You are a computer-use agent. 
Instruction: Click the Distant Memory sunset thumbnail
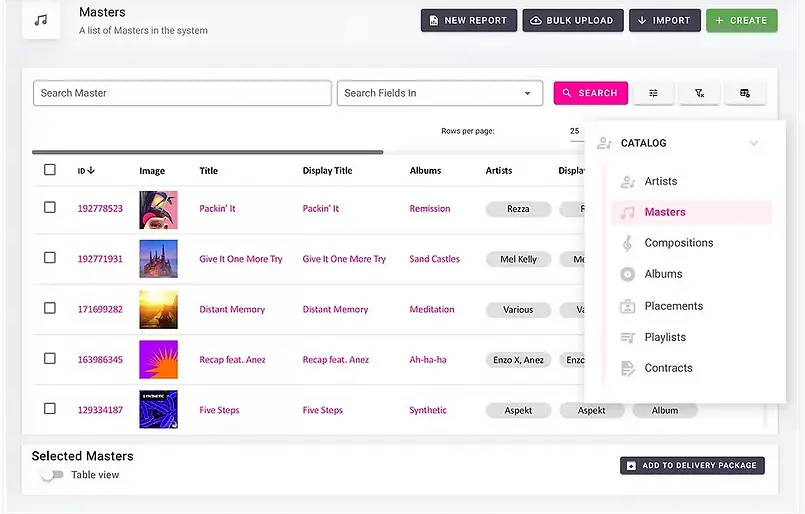(x=159, y=309)
